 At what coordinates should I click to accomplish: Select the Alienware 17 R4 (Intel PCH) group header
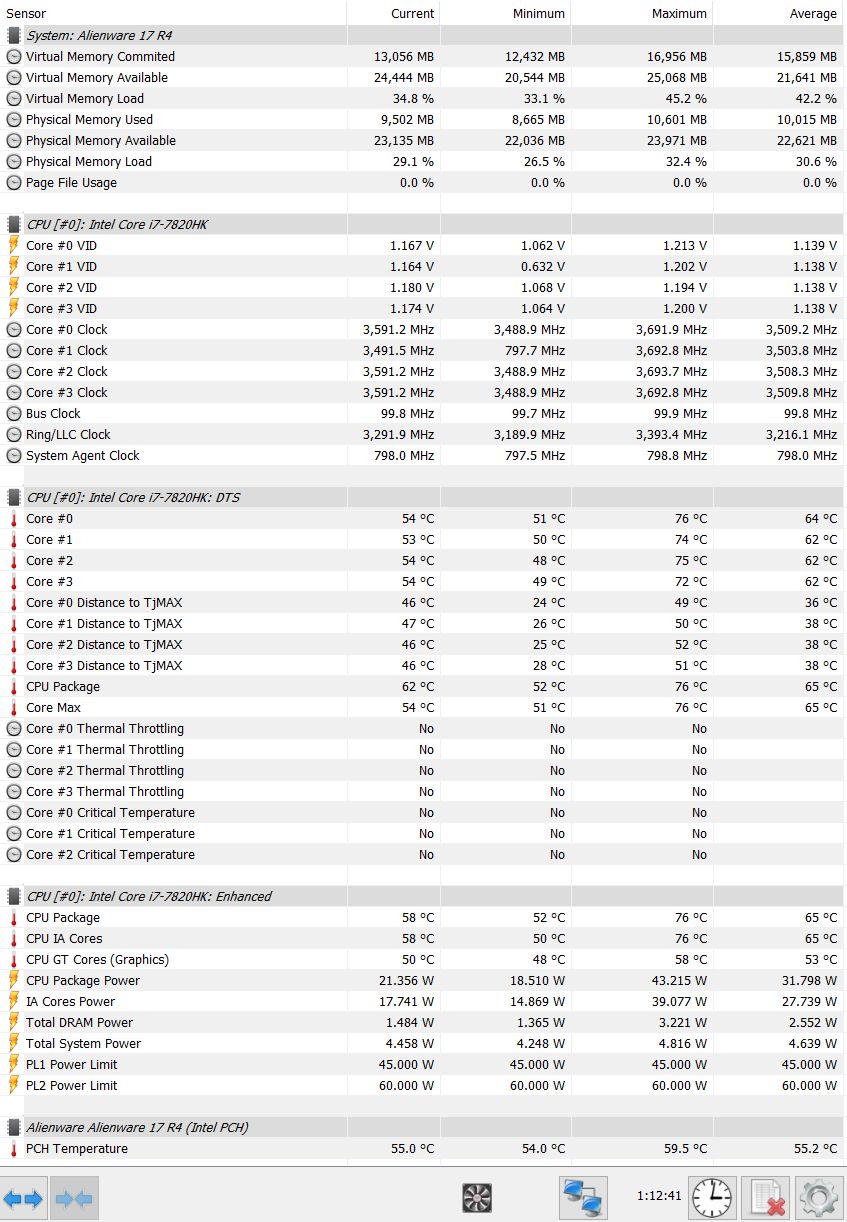click(137, 1128)
